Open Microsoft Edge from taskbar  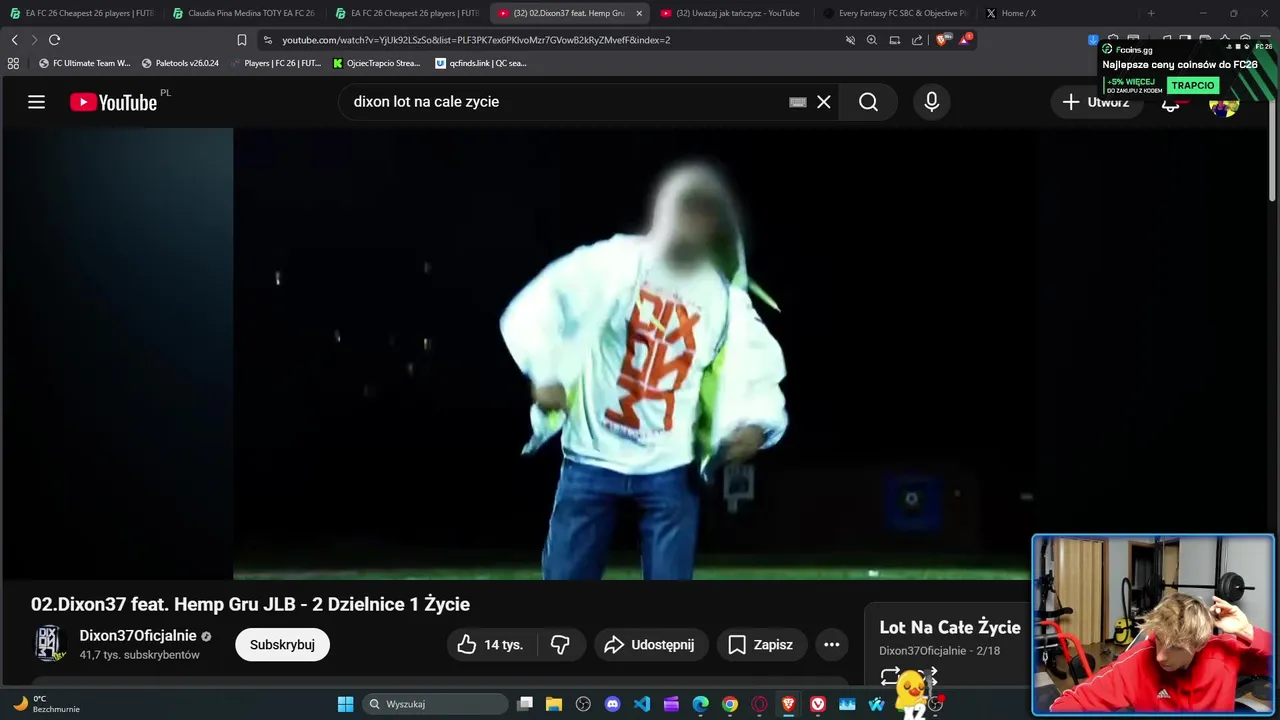point(701,704)
